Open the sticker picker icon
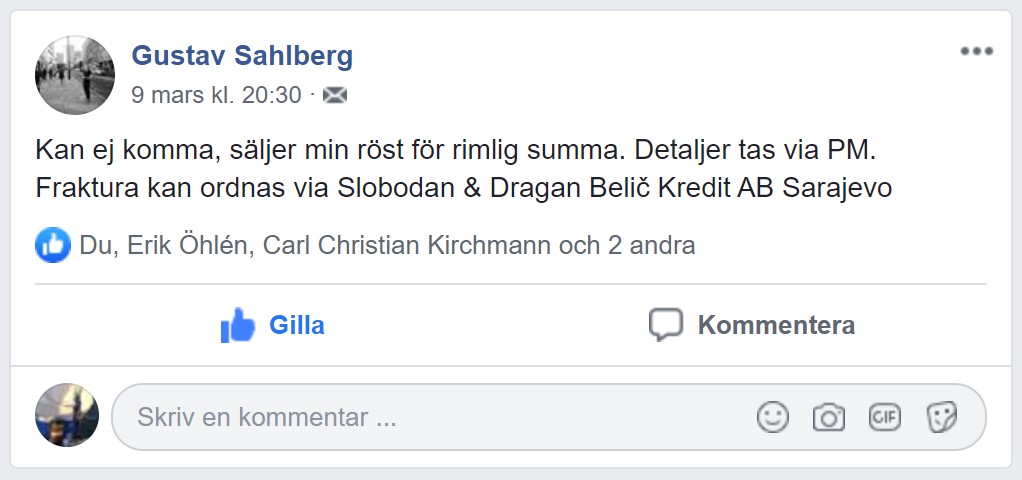Screen dimensions: 1022x480 pyautogui.click(x=941, y=417)
